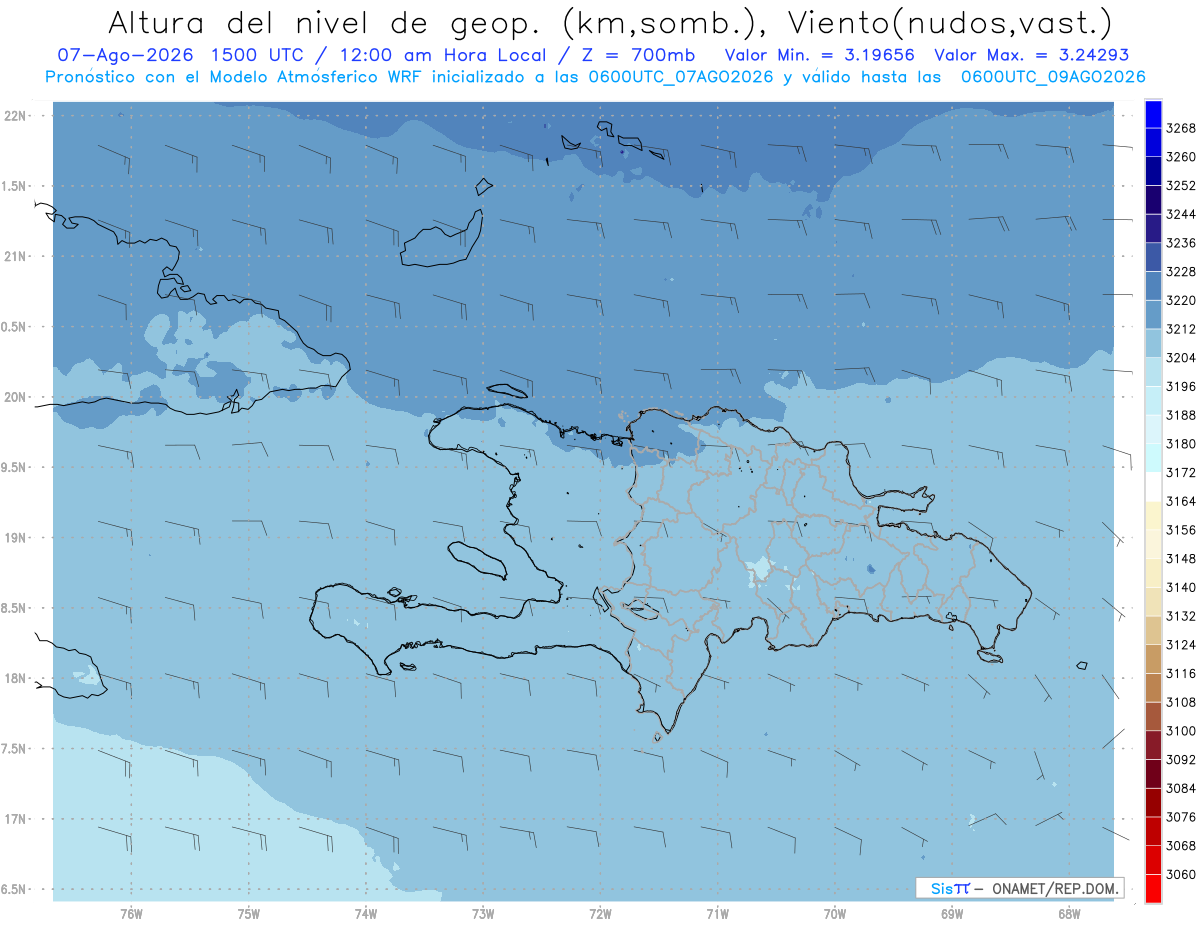Click the 76W longitude label
Screen dimensions: 1200x927
tap(131, 913)
